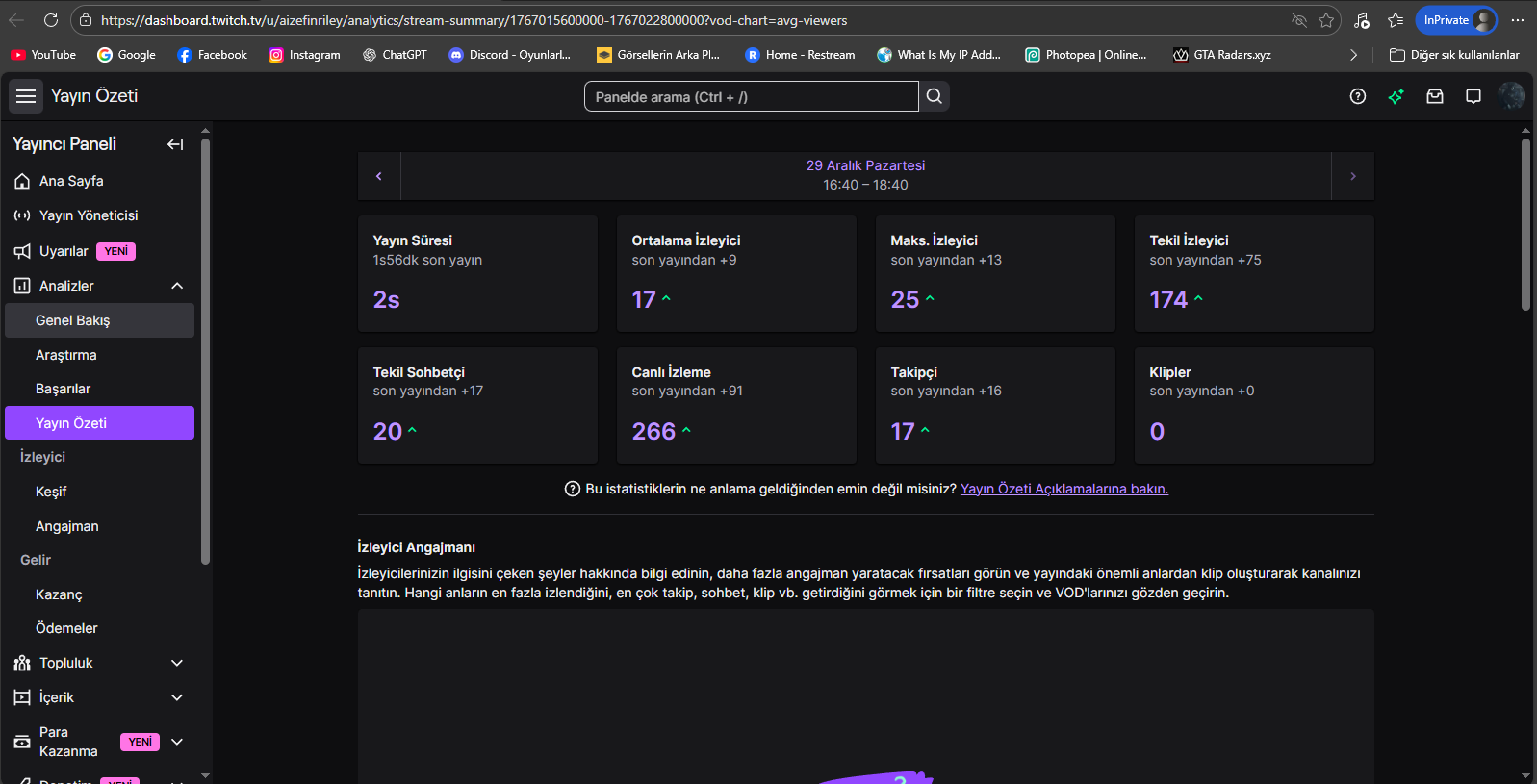Open the inbox notifications icon

(x=1435, y=96)
